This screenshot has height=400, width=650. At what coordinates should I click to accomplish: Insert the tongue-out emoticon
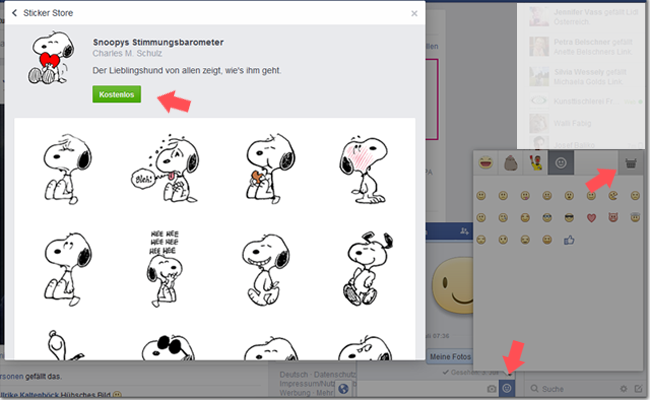[x=525, y=196]
